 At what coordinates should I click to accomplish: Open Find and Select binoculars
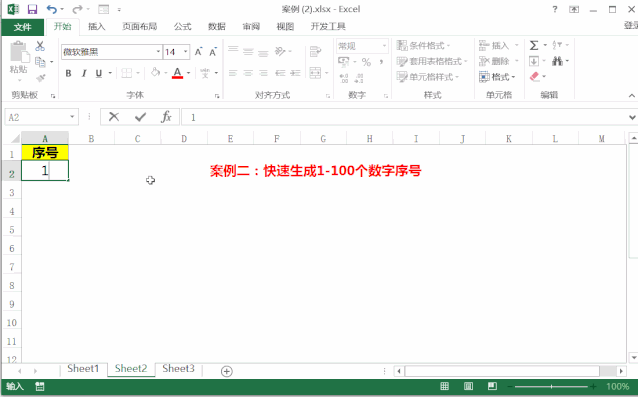pyautogui.click(x=557, y=61)
